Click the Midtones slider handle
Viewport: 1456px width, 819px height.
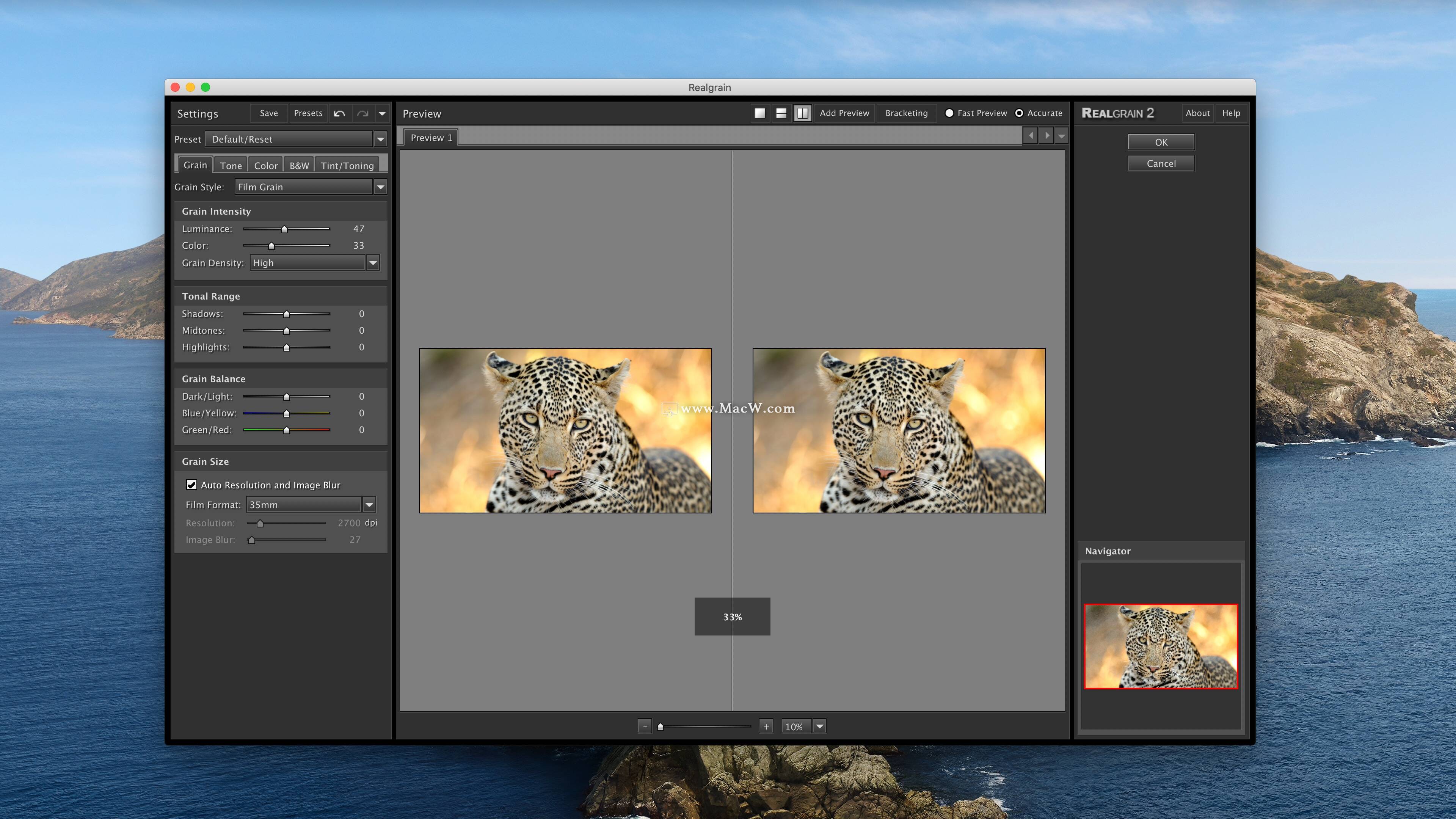click(287, 331)
